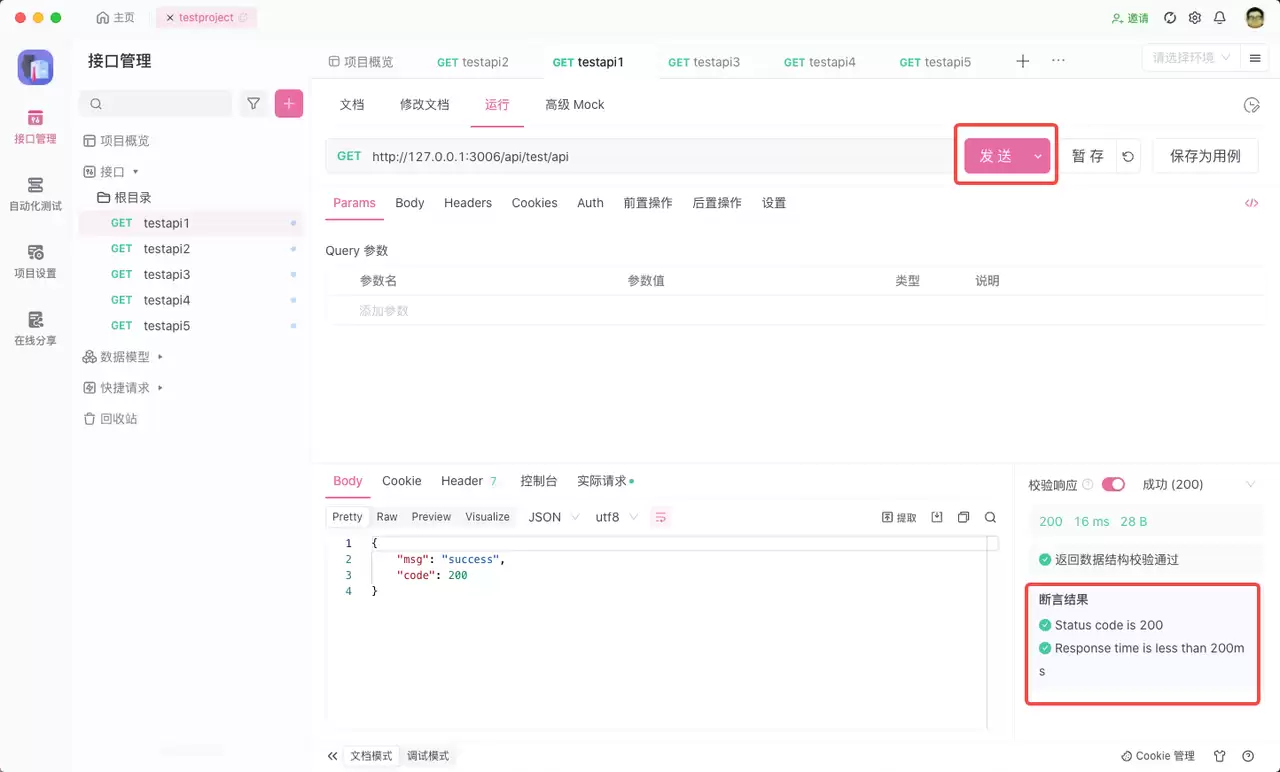1280x772 pixels.
Task: Click the refresh sync icon at top
Action: coord(1171,18)
